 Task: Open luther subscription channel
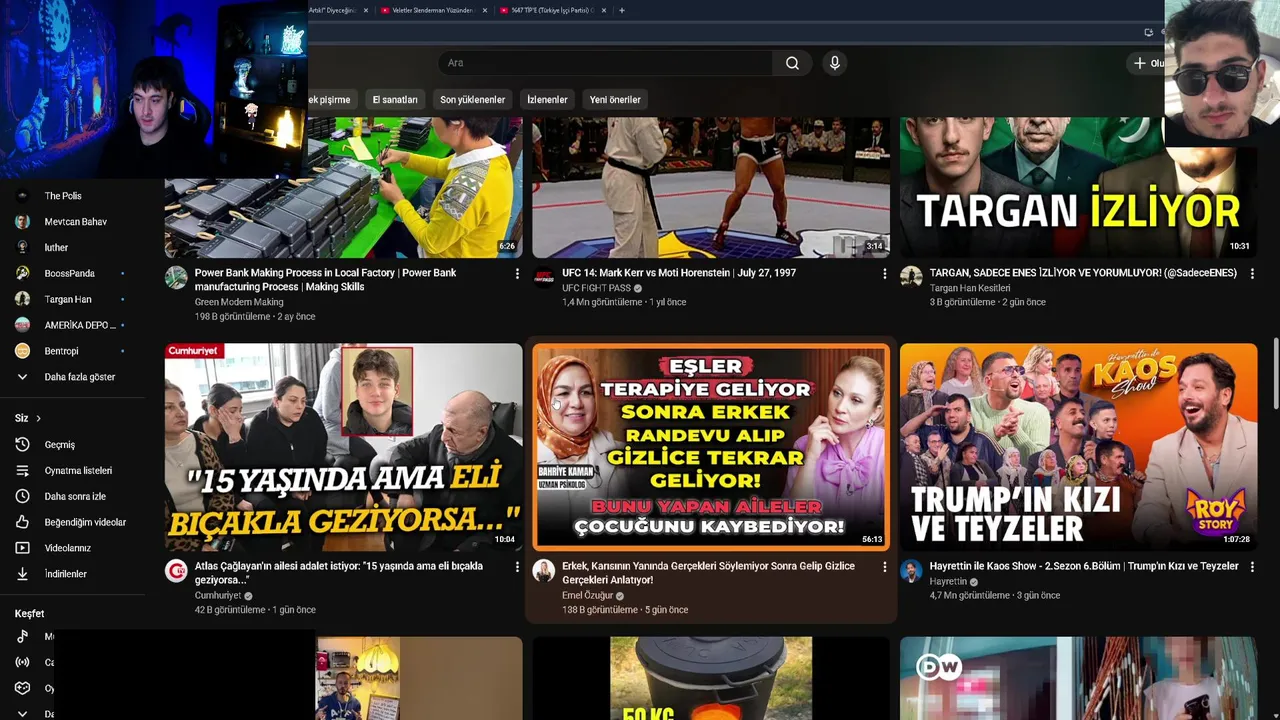click(x=56, y=248)
